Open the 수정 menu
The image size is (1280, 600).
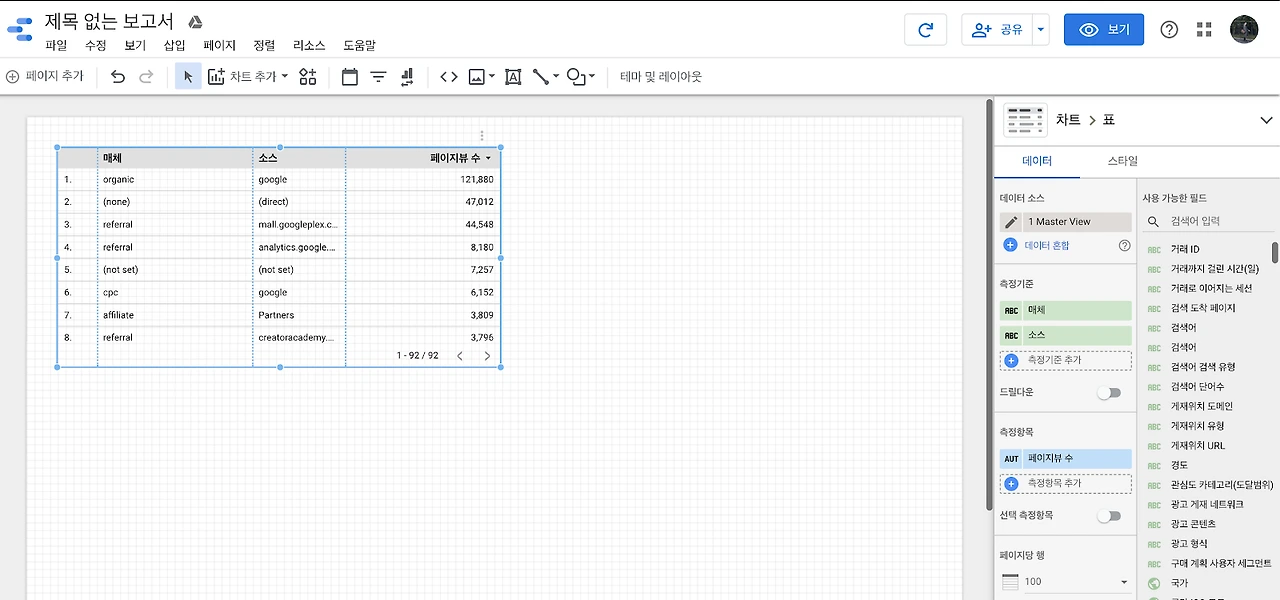pos(96,45)
